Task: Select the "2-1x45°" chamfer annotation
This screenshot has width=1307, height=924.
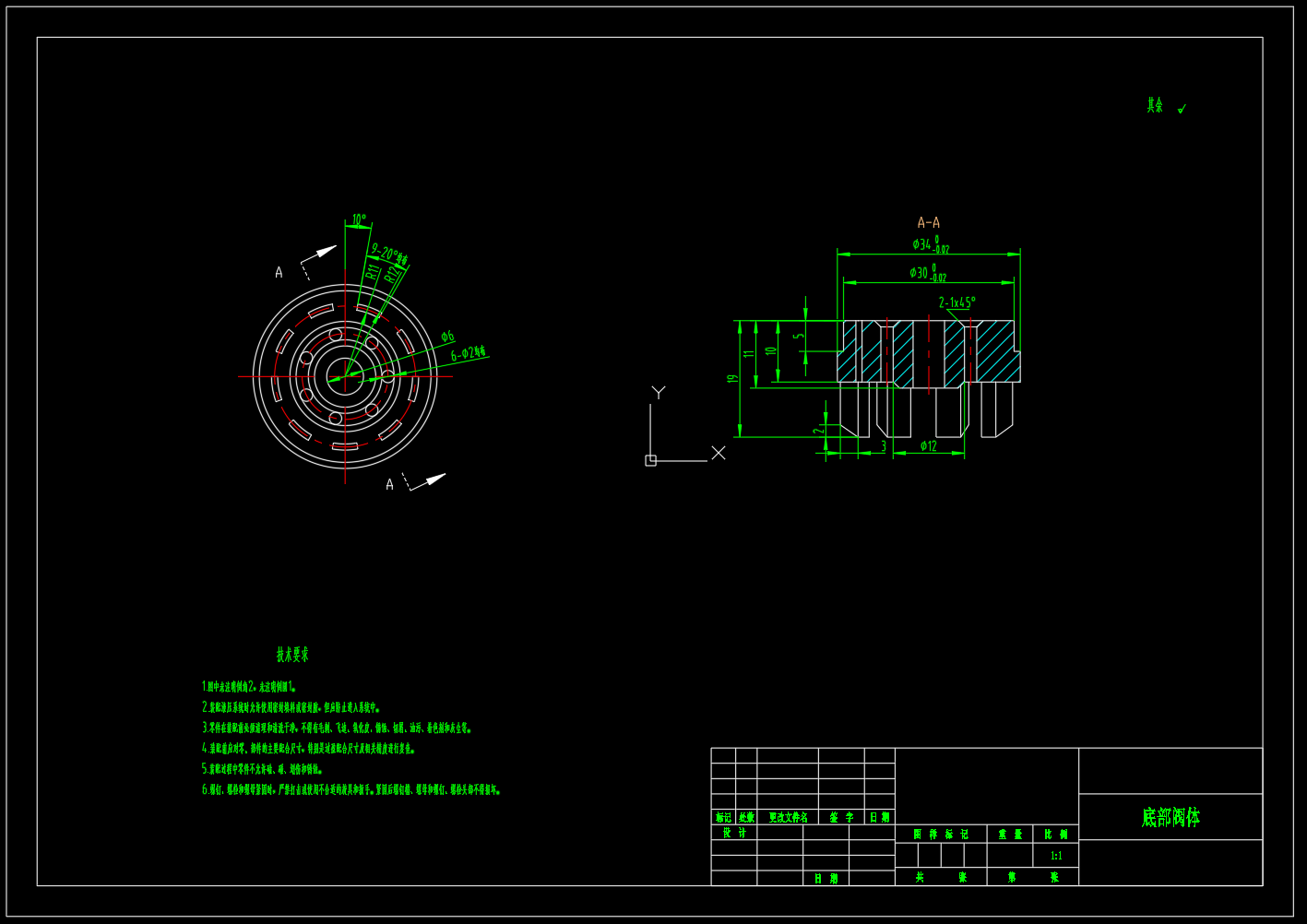Action: (957, 302)
